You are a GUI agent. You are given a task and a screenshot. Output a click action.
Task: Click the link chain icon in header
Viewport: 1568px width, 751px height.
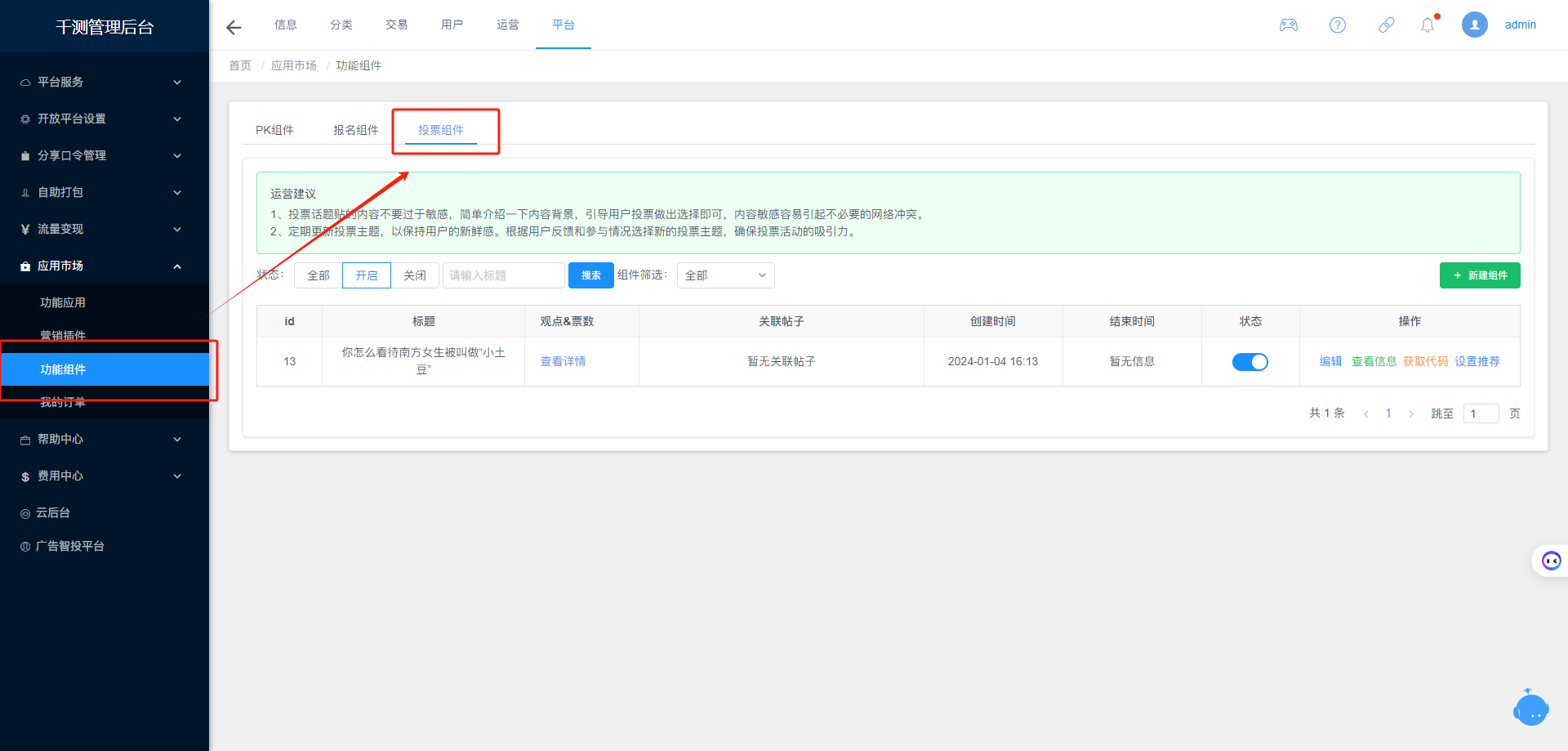pos(1387,25)
